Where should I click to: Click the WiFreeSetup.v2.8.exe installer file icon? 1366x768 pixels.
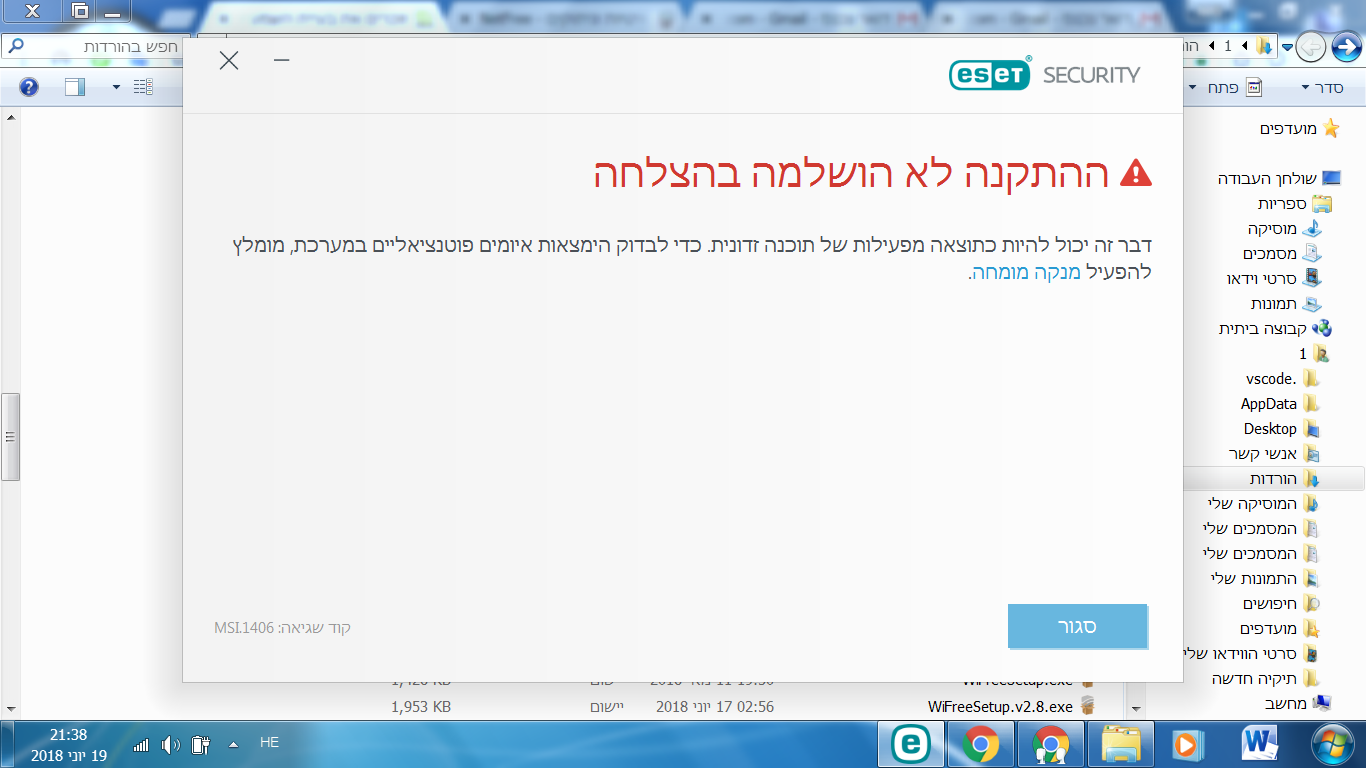(1088, 706)
